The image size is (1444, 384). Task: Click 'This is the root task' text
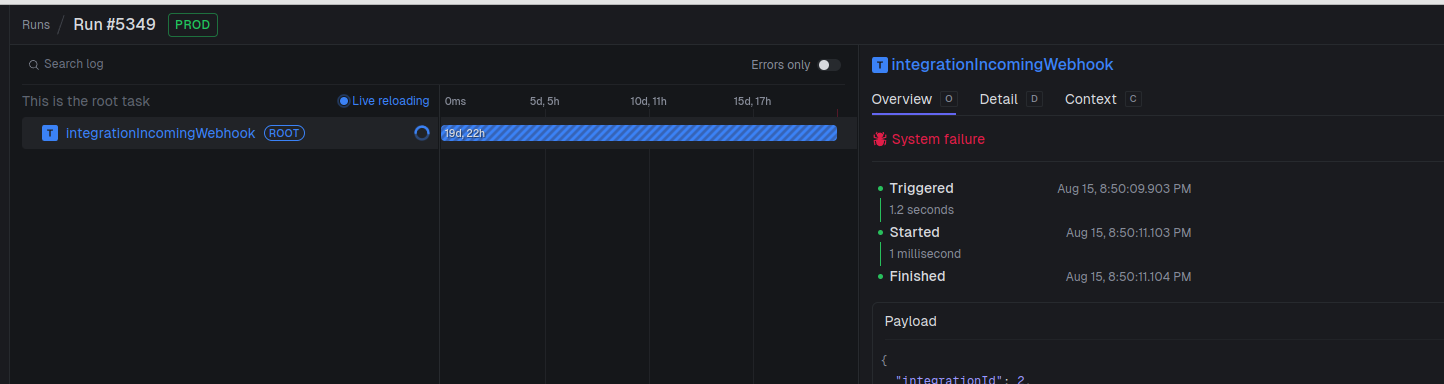click(x=86, y=101)
